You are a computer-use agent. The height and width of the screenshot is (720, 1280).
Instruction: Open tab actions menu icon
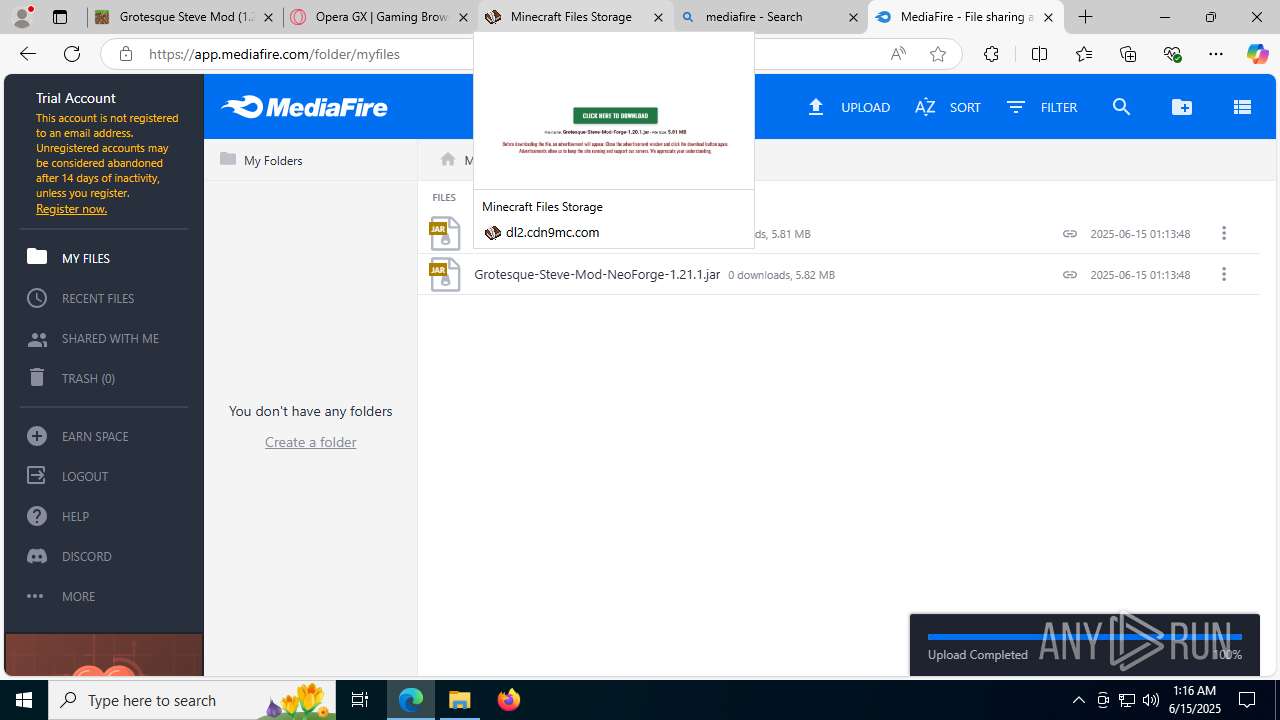60,17
